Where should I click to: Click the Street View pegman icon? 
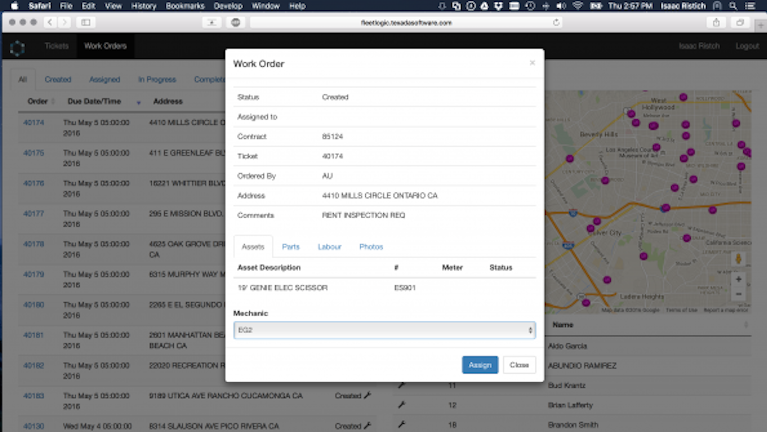[x=738, y=258]
